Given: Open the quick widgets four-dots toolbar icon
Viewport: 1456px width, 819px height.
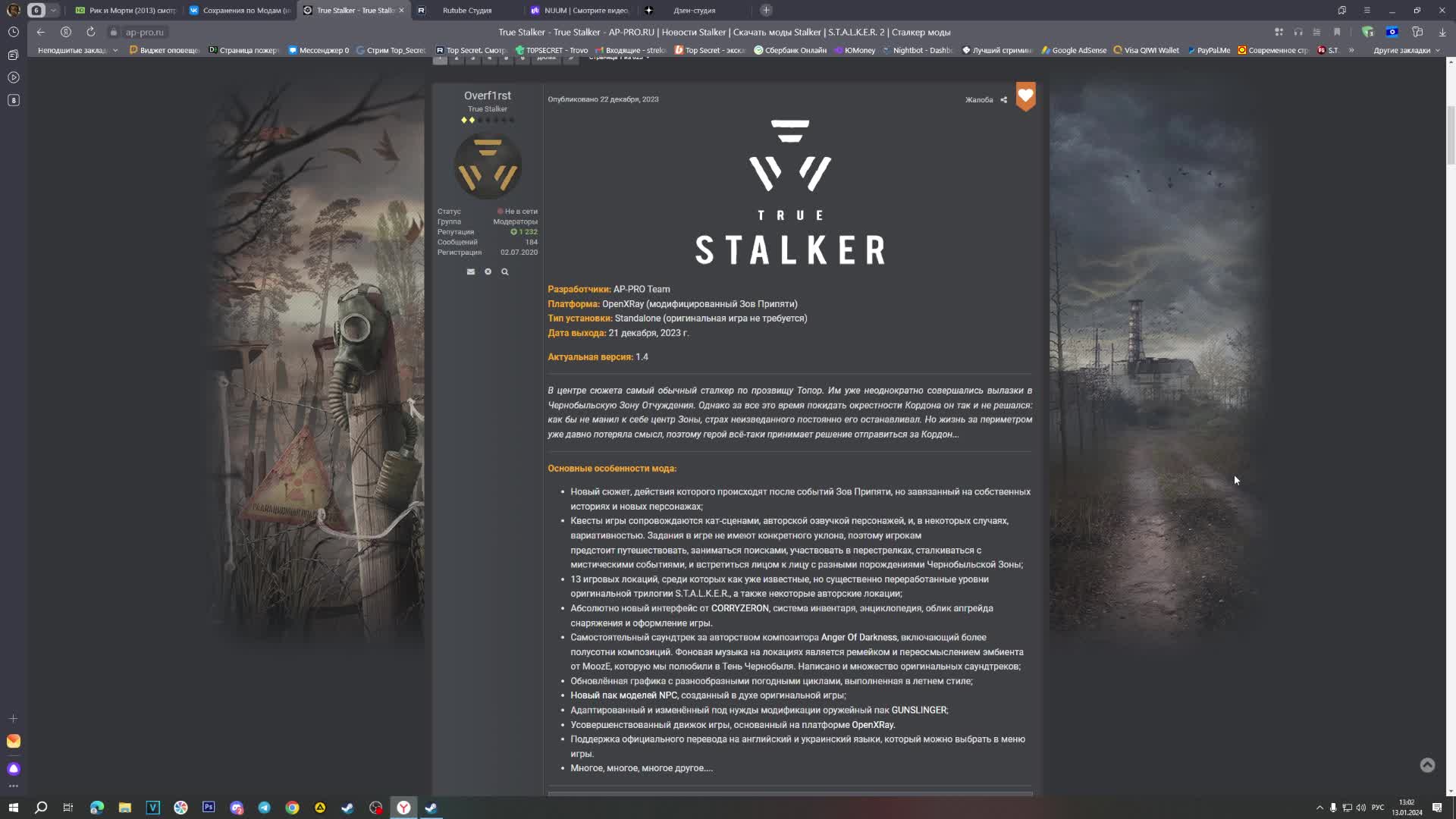Looking at the screenshot, I should click(1279, 32).
